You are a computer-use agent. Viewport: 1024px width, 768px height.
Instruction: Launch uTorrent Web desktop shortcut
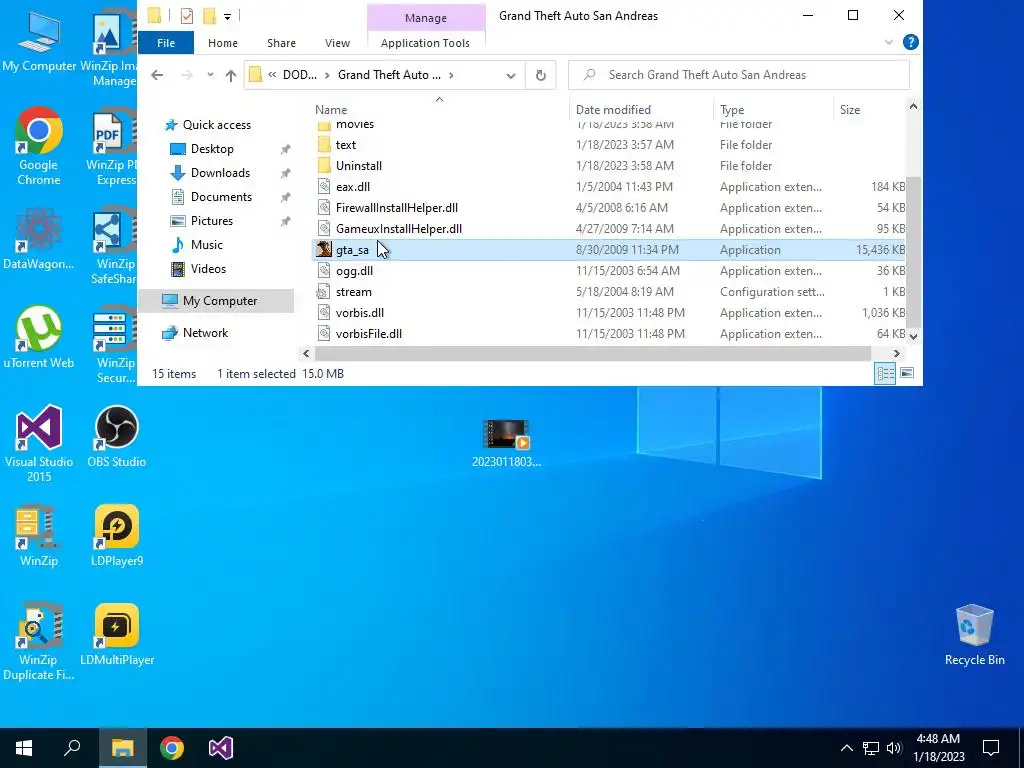click(39, 338)
